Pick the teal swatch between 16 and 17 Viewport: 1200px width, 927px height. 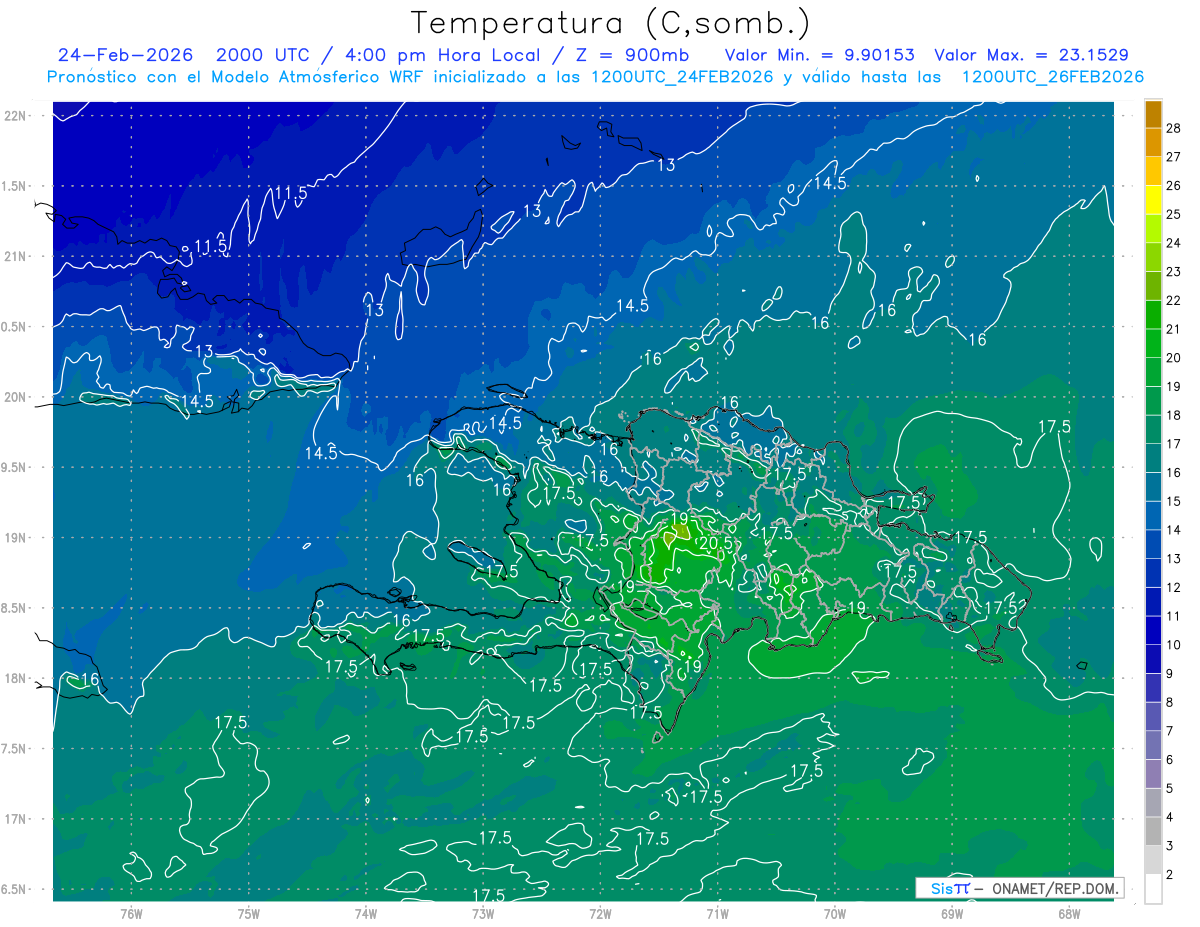(1153, 458)
